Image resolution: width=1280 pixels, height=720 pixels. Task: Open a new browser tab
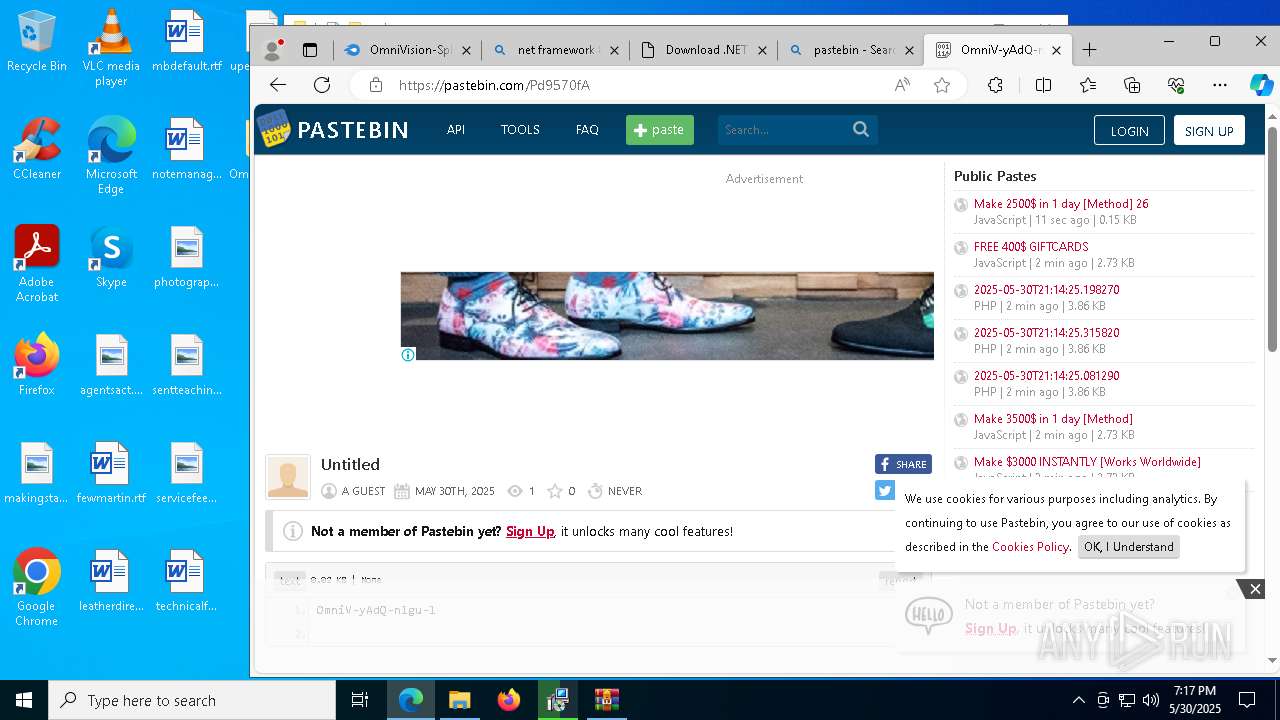pyautogui.click(x=1090, y=49)
